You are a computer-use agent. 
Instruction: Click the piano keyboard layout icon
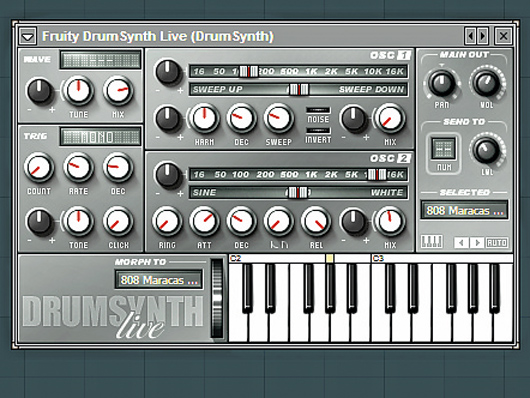pos(432,242)
